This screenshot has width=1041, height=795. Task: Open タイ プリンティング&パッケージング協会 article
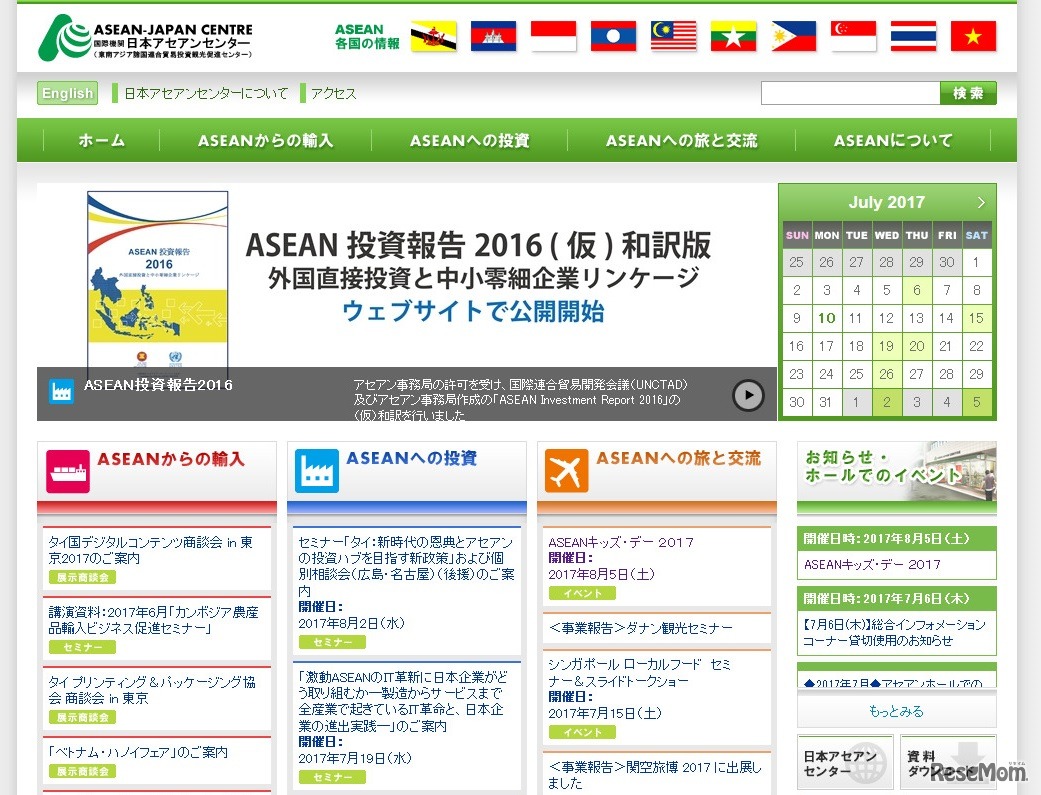(152, 690)
